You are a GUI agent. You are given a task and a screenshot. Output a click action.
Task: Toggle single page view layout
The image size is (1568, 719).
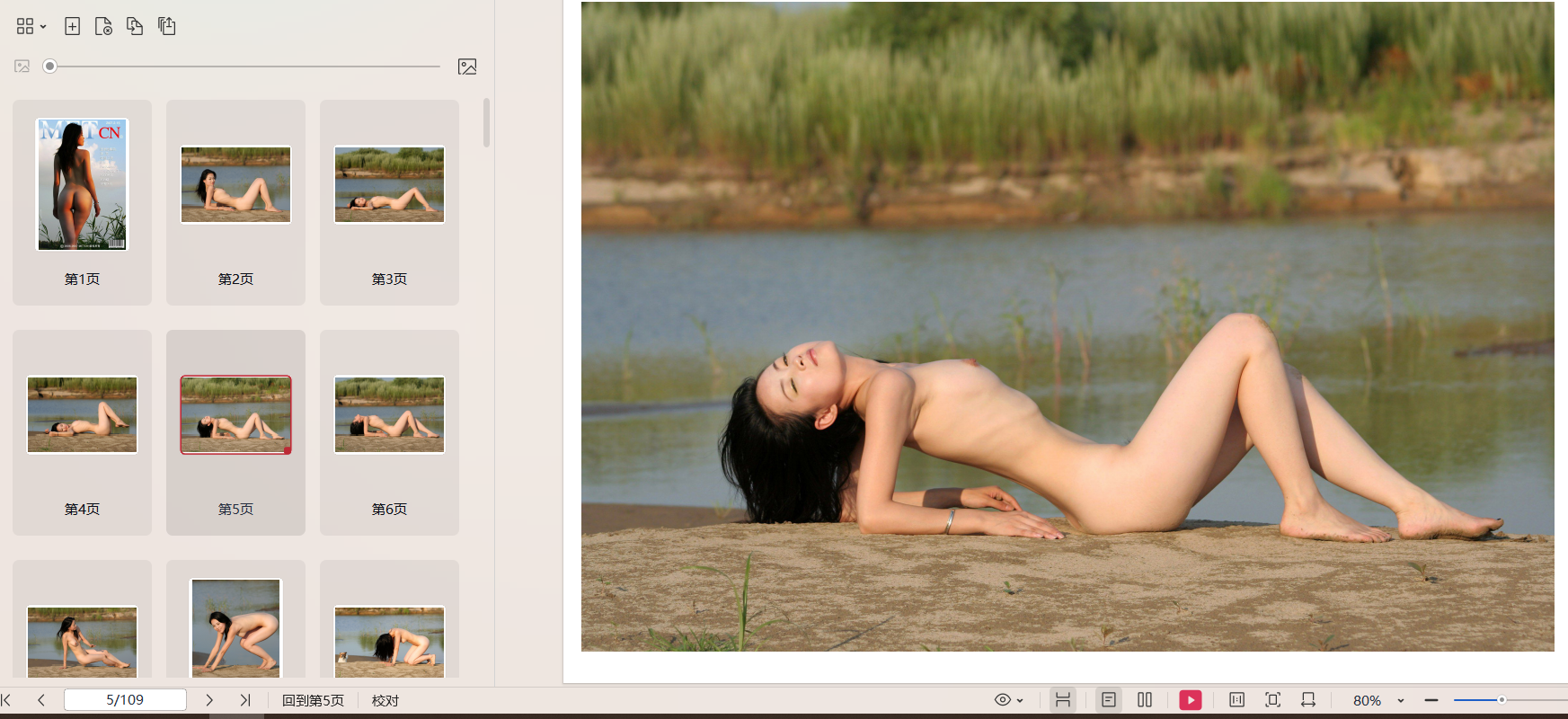point(1109,700)
